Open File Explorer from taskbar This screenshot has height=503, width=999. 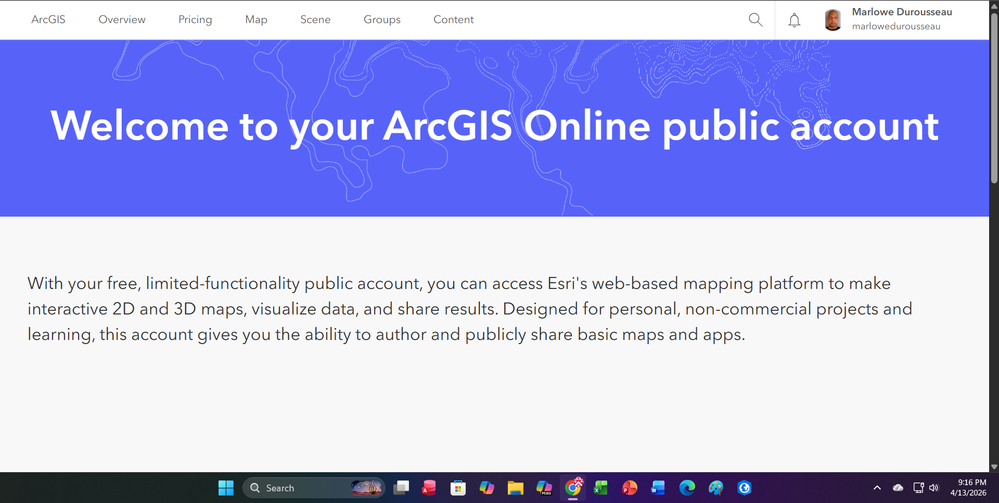(515, 488)
